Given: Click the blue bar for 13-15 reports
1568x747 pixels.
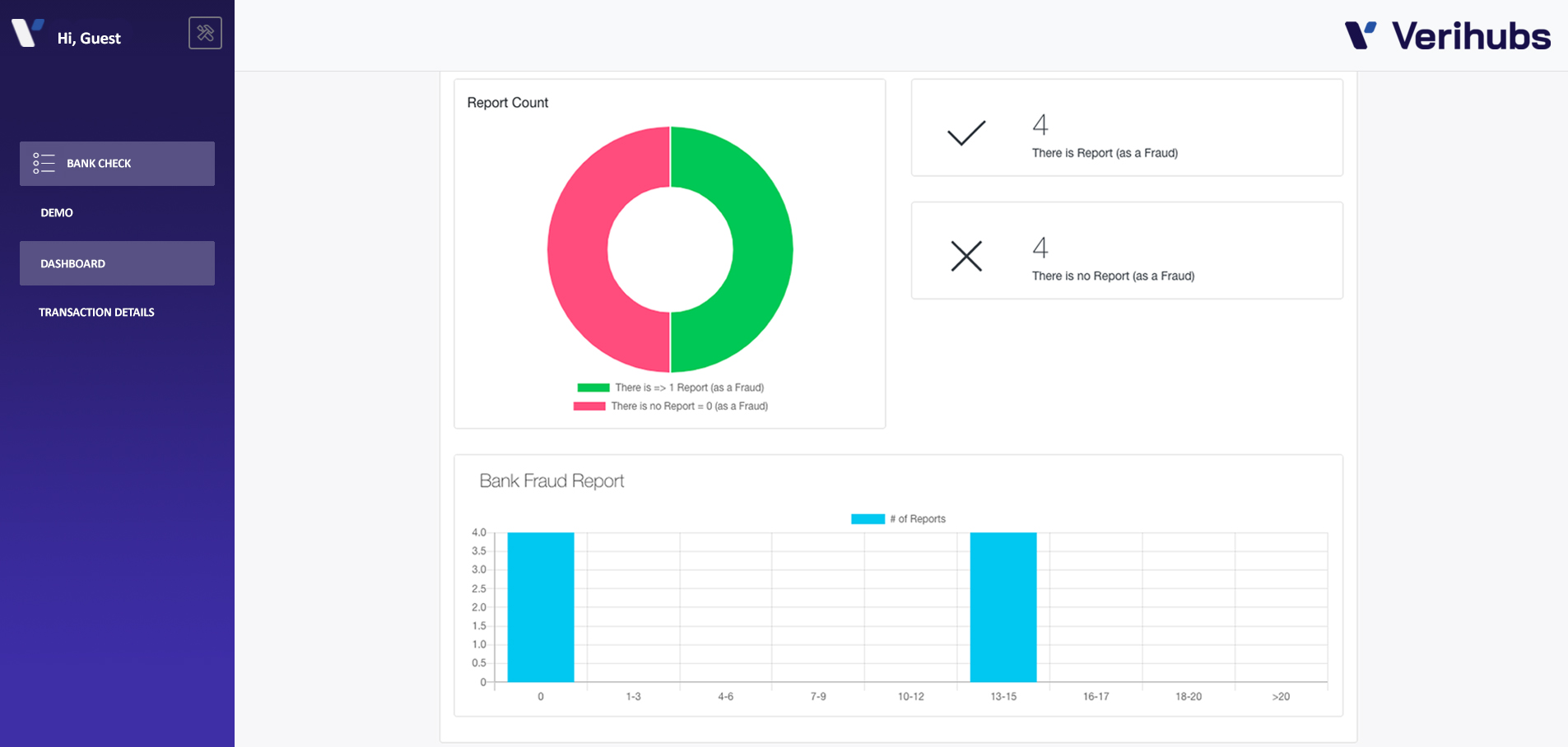Looking at the screenshot, I should [x=1003, y=607].
